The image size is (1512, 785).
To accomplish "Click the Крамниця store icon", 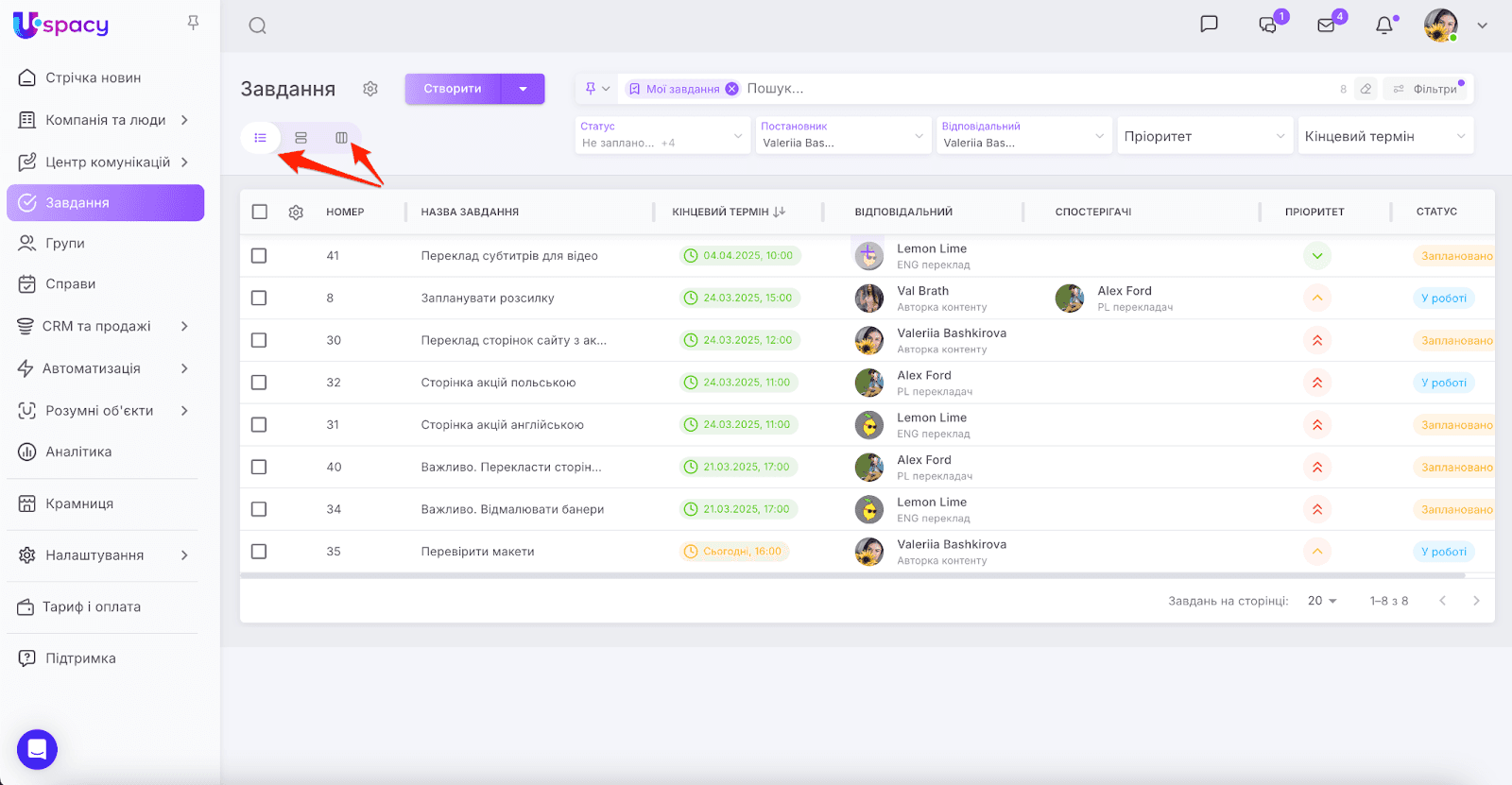I will tap(27, 503).
